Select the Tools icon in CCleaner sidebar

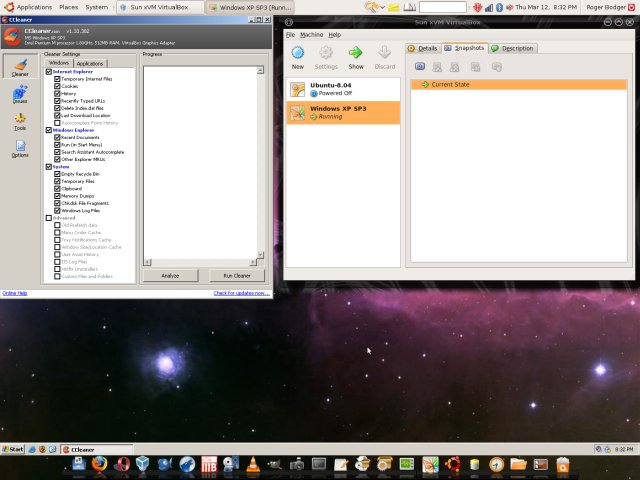pos(20,122)
